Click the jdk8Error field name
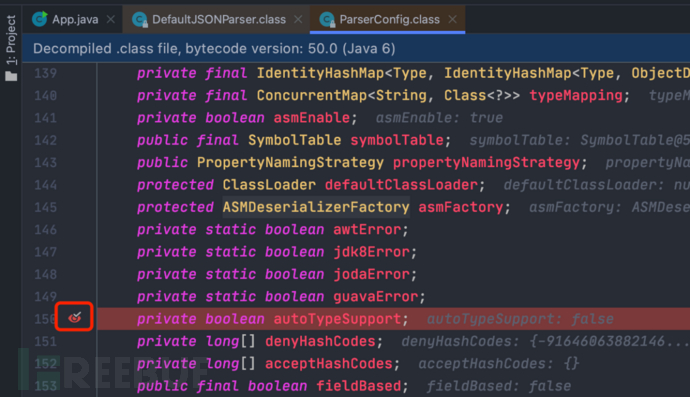Viewport: 690px width, 397px height. tap(371, 252)
